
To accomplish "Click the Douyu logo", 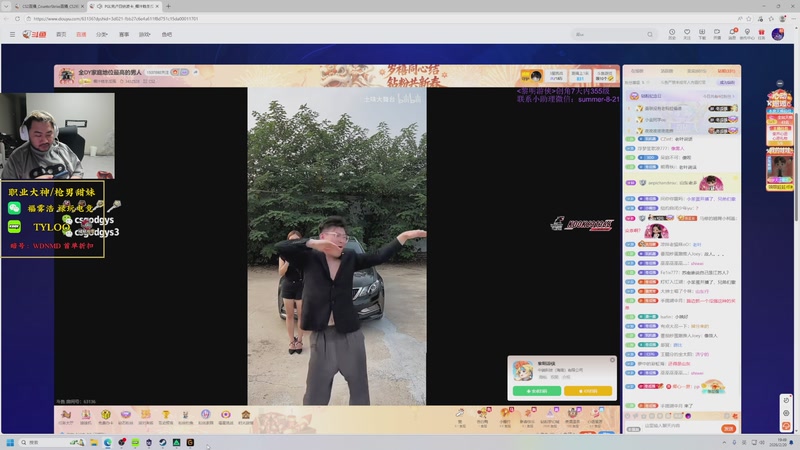I will [34, 34].
